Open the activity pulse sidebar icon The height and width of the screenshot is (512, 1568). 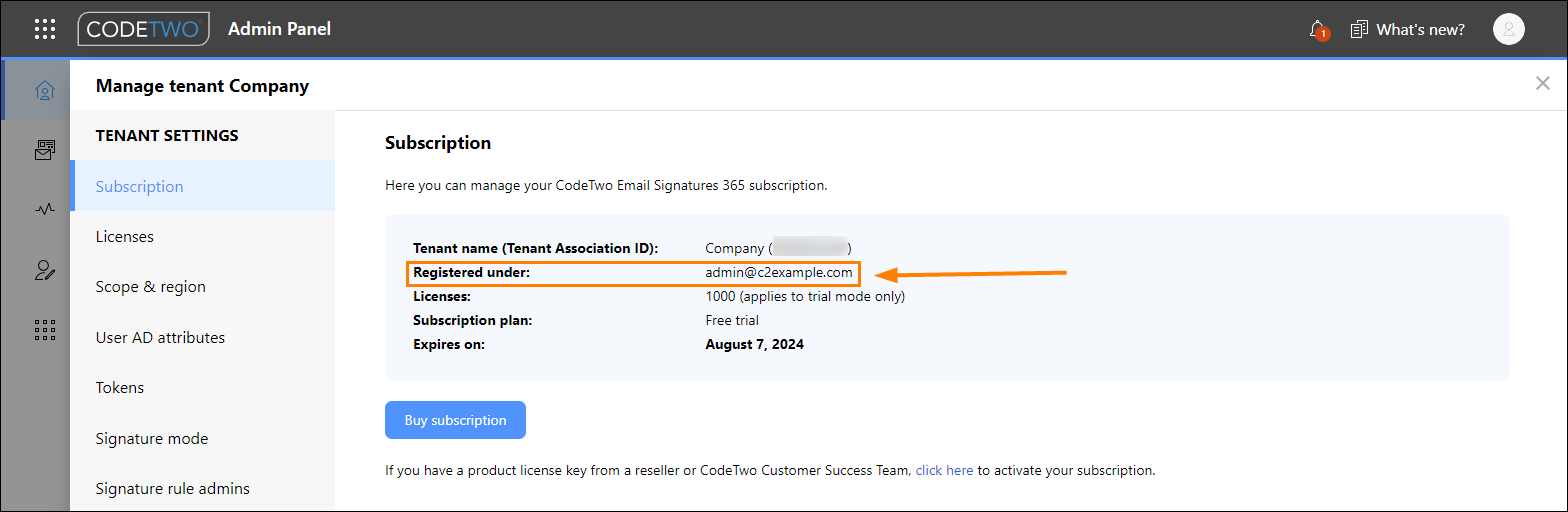point(44,210)
